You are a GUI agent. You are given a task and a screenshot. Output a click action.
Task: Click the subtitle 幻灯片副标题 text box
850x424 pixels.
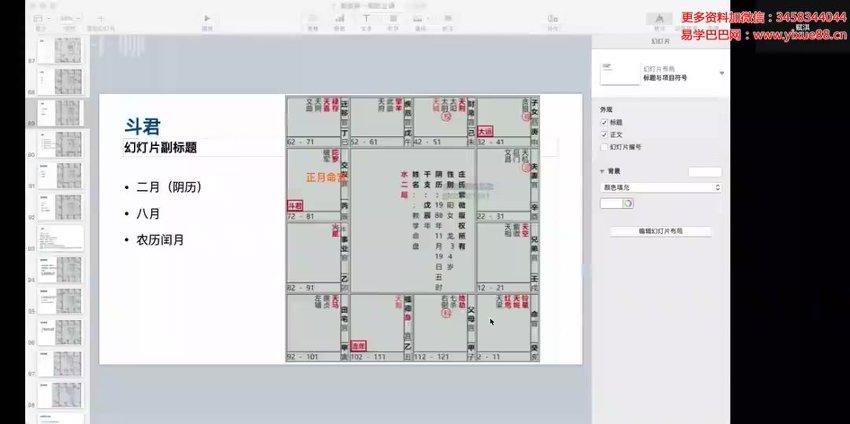[x=160, y=147]
